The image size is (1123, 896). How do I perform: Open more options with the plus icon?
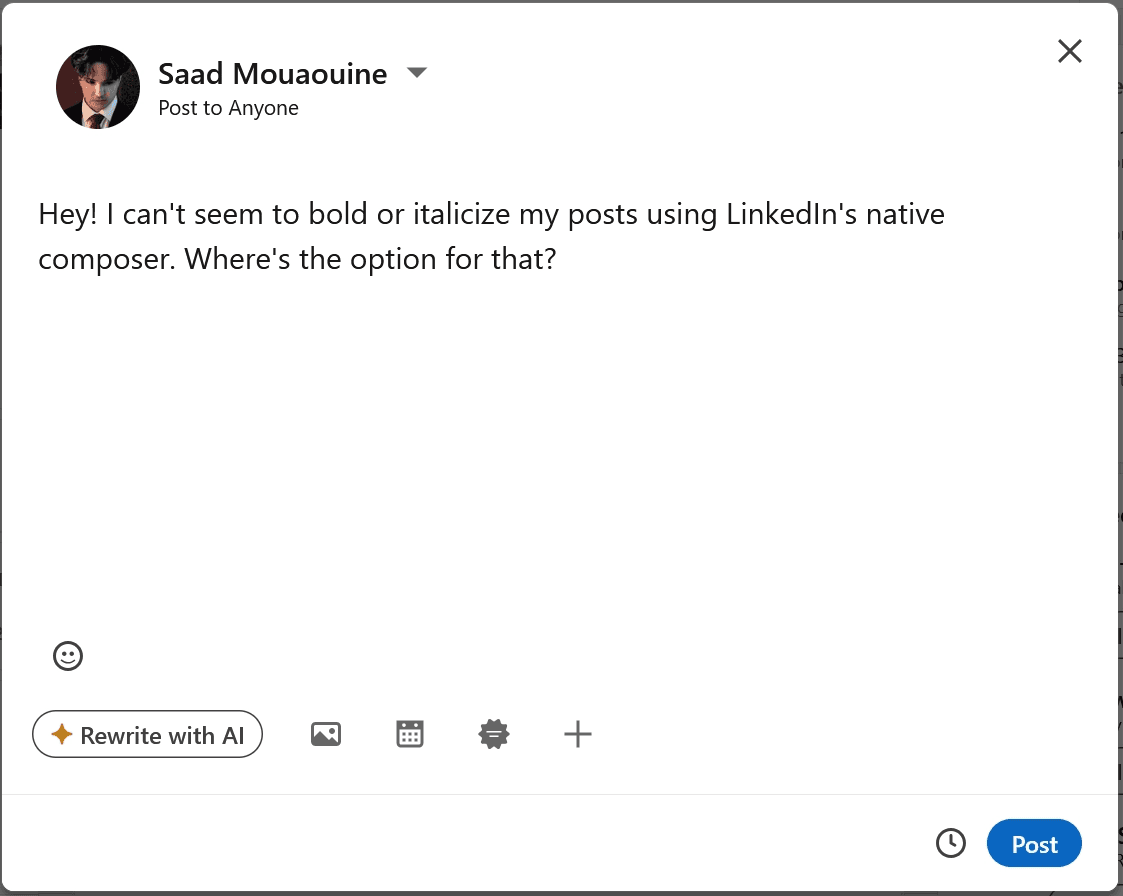pos(577,733)
